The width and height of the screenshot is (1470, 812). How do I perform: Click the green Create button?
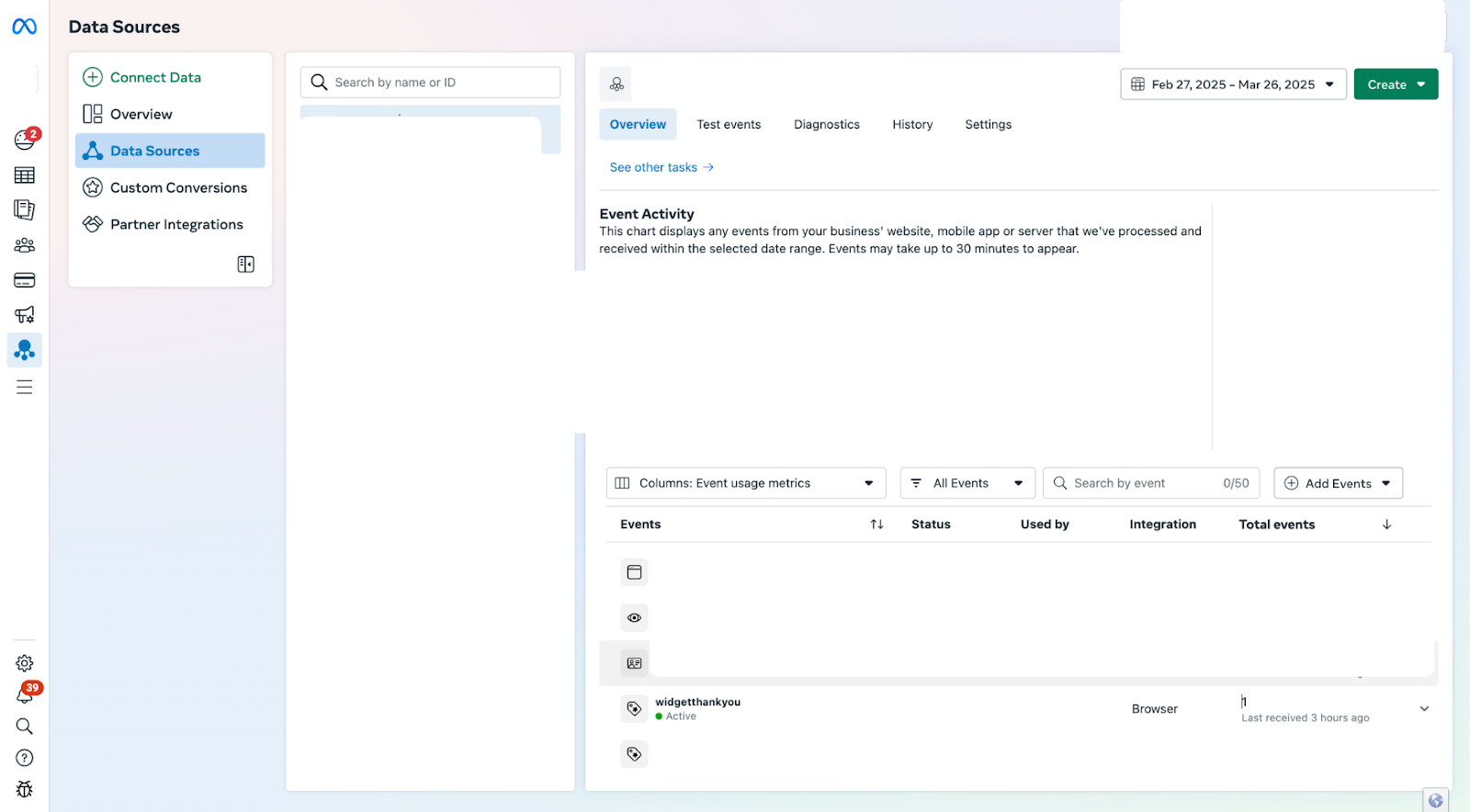coord(1395,85)
